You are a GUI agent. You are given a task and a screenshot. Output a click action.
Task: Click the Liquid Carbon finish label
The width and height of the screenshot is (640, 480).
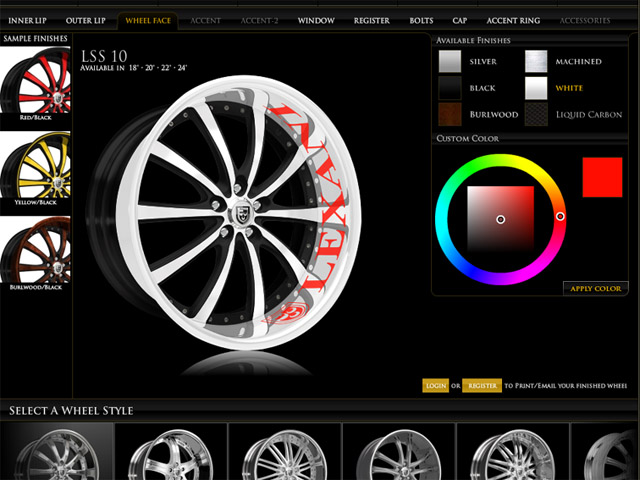[589, 115]
